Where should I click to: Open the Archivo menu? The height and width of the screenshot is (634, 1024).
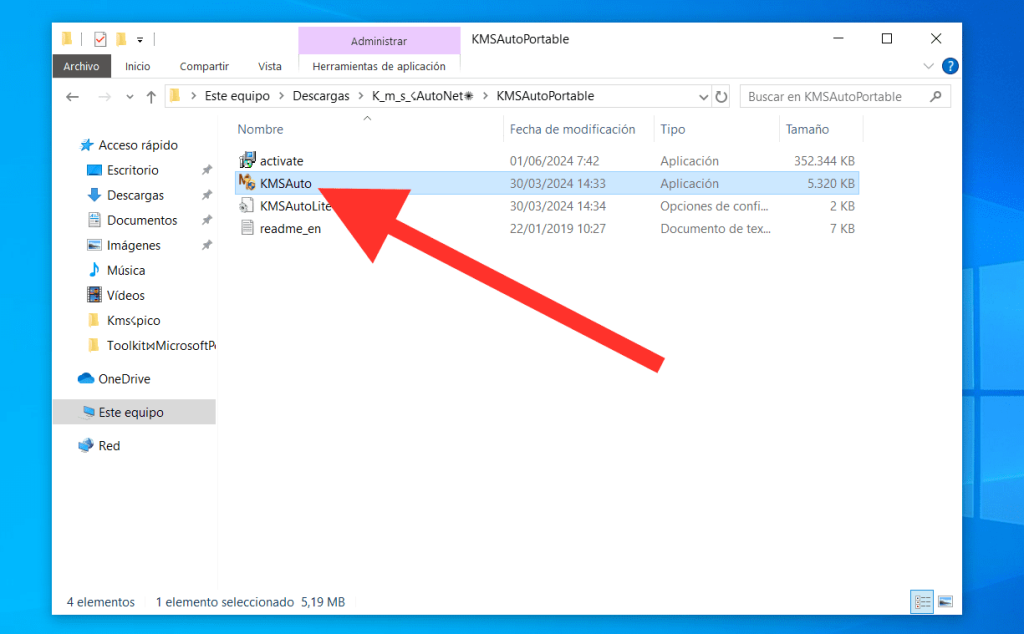point(81,66)
